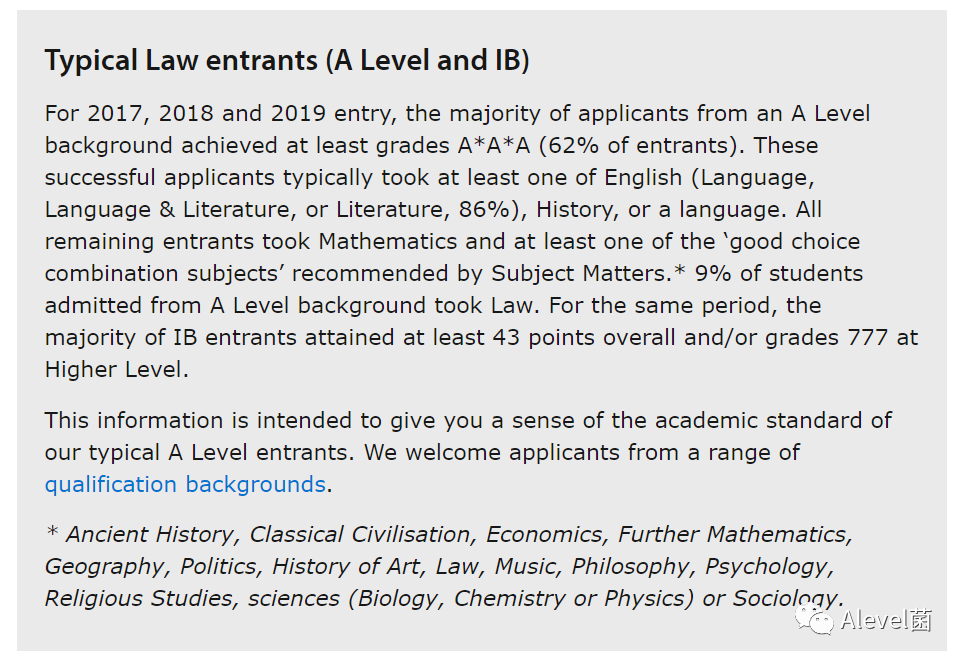Click Religious Studies in the footnote
Screen dimensions: 964x663
(x=138, y=598)
